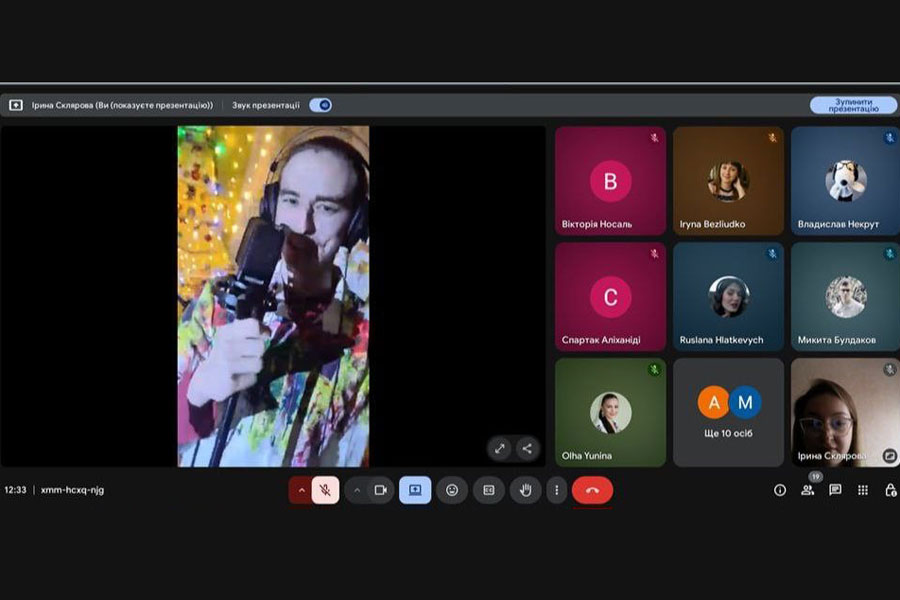
Task: Unmute microphone with the crossed mic button
Action: (x=325, y=490)
